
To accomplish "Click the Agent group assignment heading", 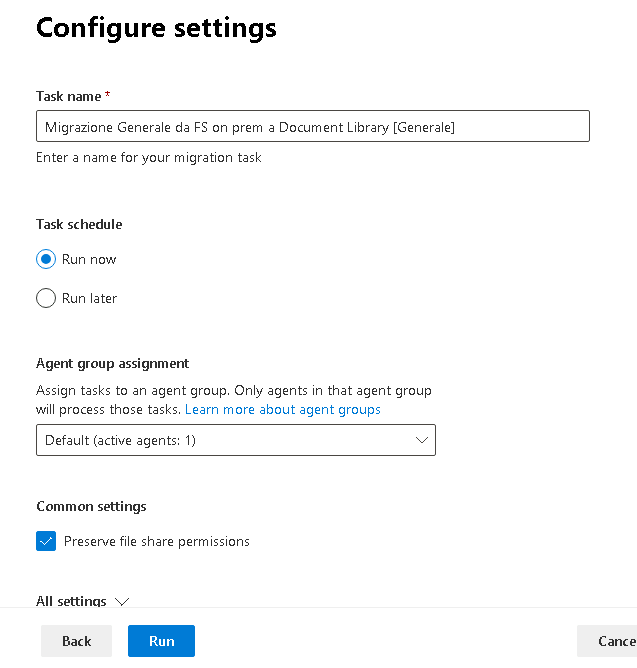I will coord(112,363).
